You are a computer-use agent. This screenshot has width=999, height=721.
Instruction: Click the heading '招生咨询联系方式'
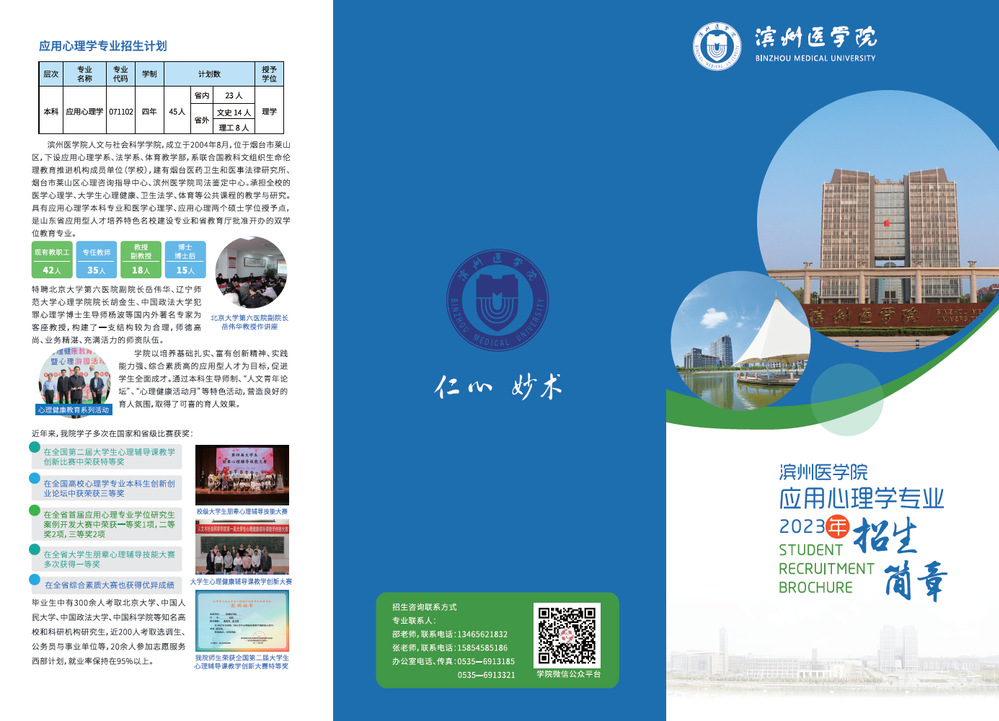(424, 607)
